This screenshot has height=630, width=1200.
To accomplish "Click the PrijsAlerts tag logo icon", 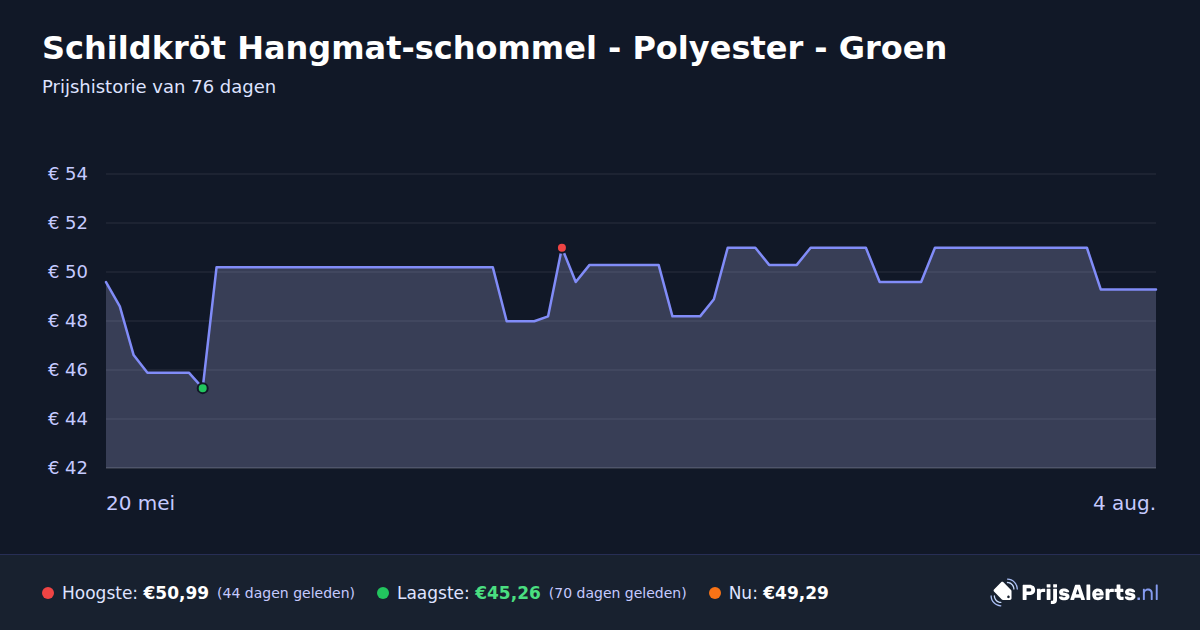I will tap(1003, 593).
